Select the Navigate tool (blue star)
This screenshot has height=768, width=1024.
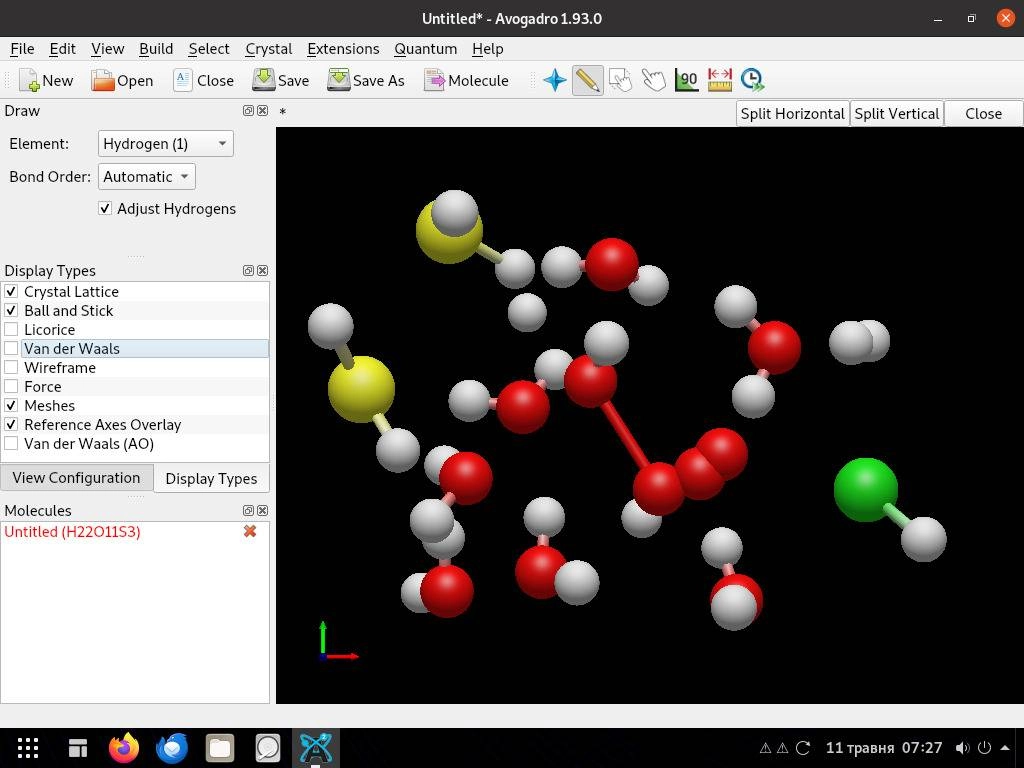point(554,80)
